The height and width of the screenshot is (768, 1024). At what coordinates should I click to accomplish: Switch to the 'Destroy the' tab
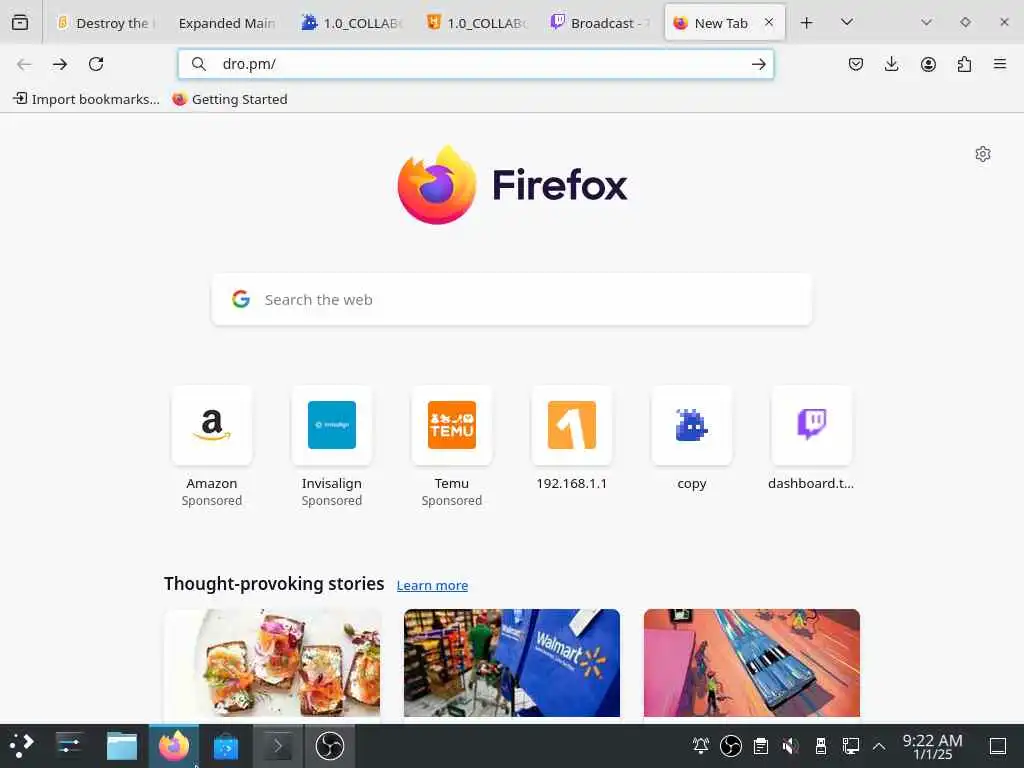(104, 23)
